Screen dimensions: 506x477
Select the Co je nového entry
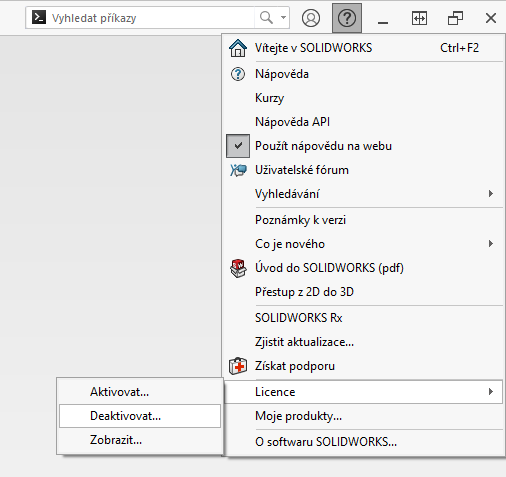(364, 244)
